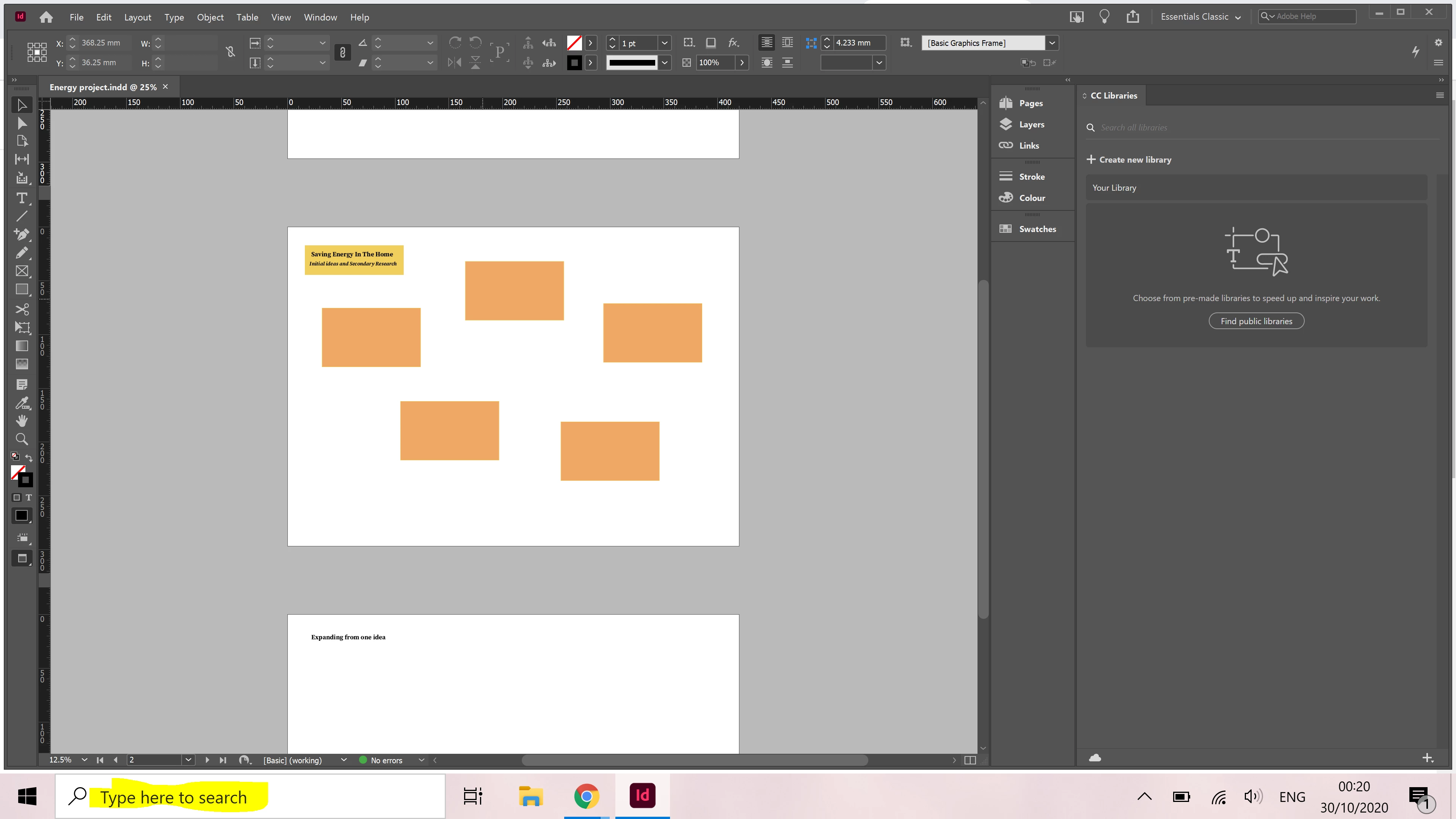Switch to Energy project.indd document tab
This screenshot has height=819, width=1456.
(103, 87)
